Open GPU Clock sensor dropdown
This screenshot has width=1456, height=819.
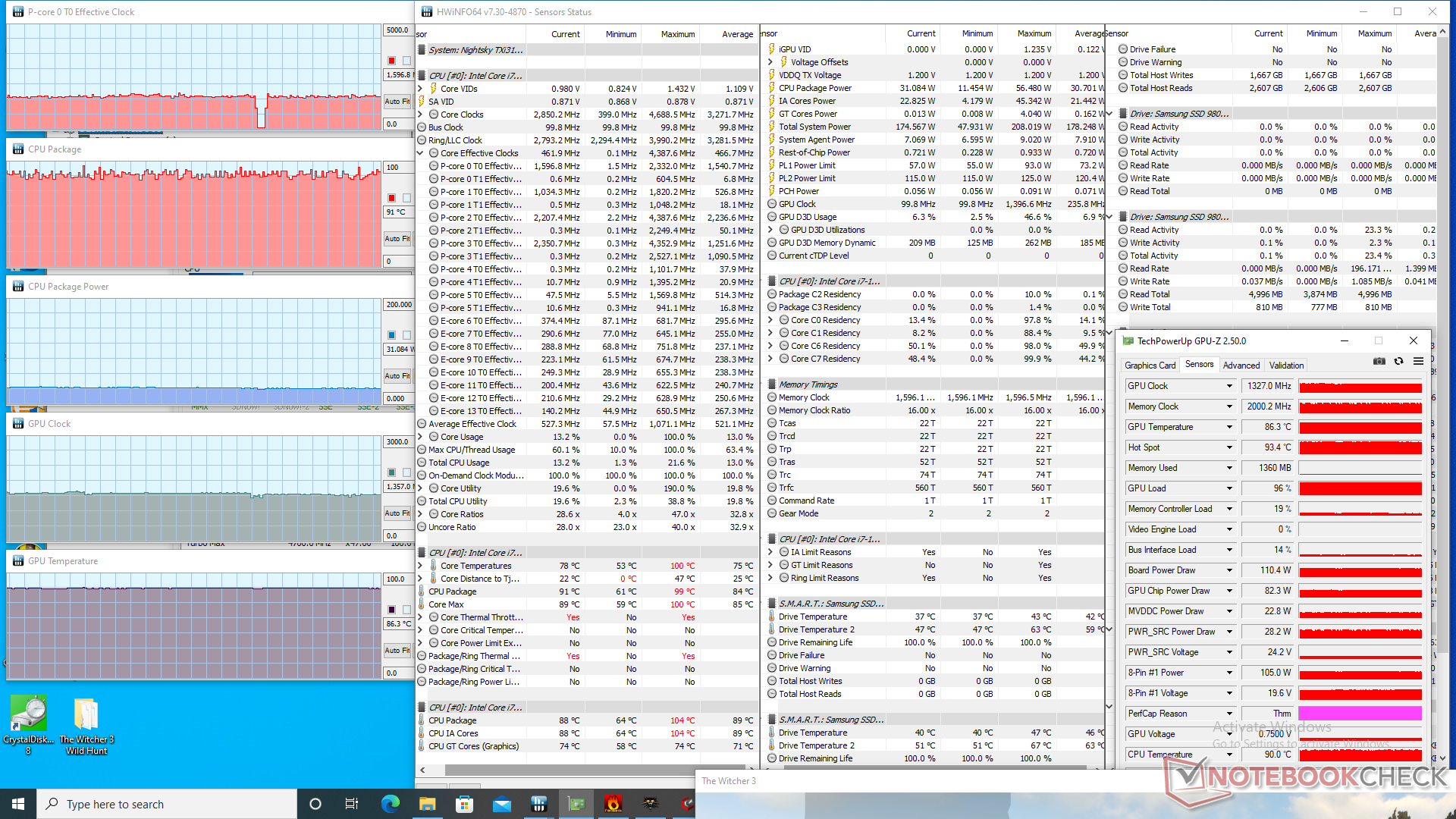coord(1229,386)
